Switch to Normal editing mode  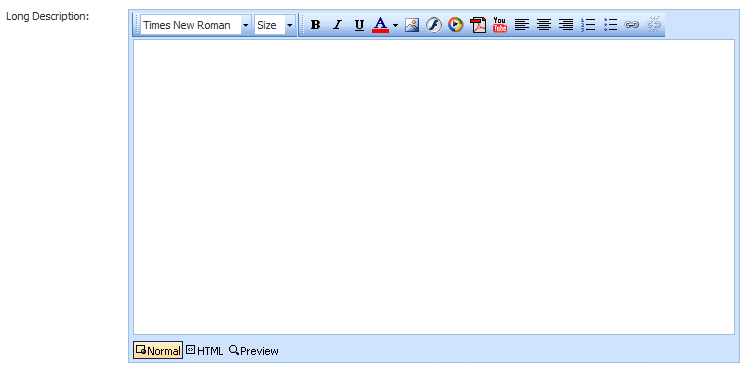158,351
